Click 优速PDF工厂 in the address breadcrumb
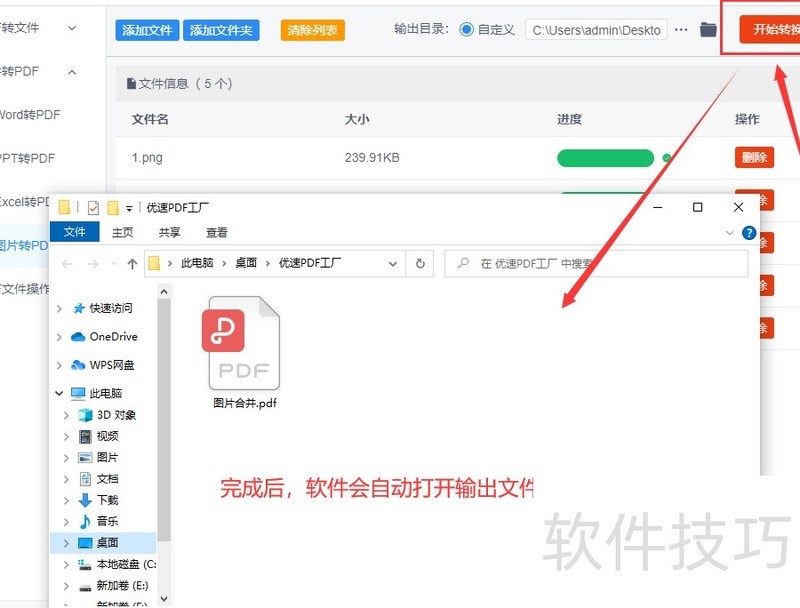Image resolution: width=800 pixels, height=608 pixels. coord(310,263)
